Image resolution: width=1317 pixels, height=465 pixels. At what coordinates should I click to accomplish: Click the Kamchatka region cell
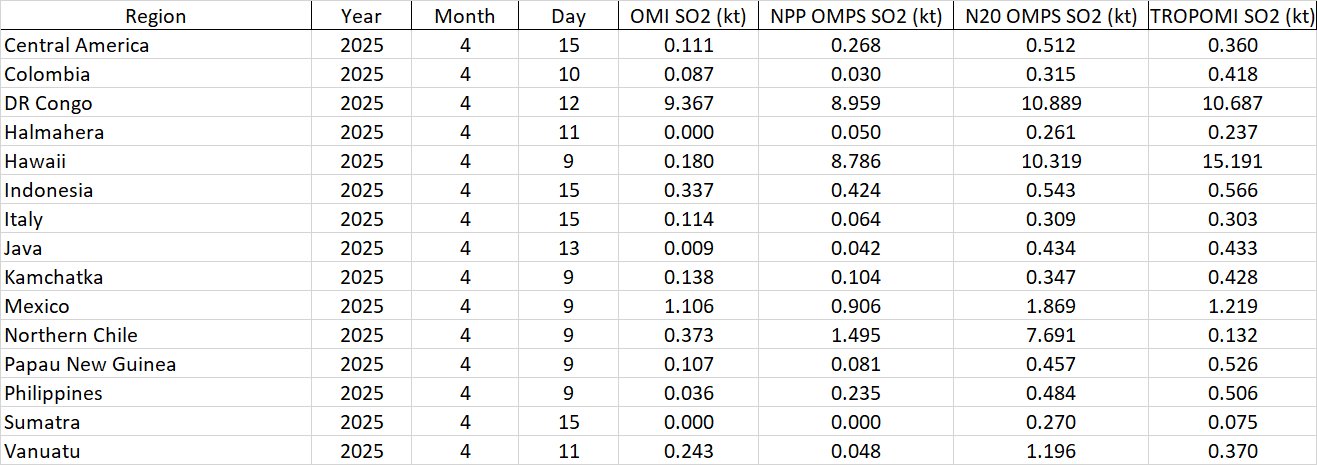(x=53, y=277)
